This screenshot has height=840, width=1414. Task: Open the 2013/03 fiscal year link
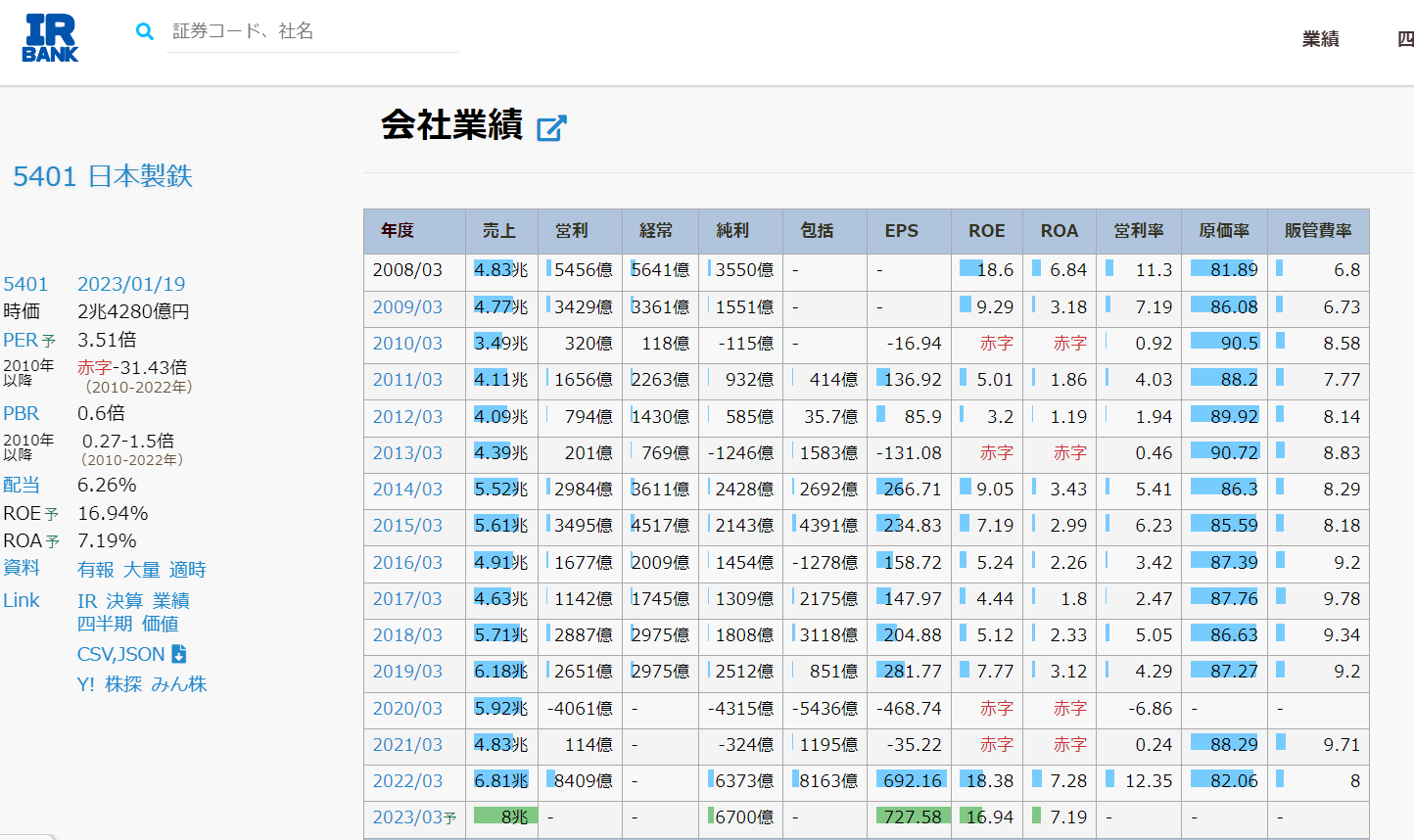(x=407, y=453)
